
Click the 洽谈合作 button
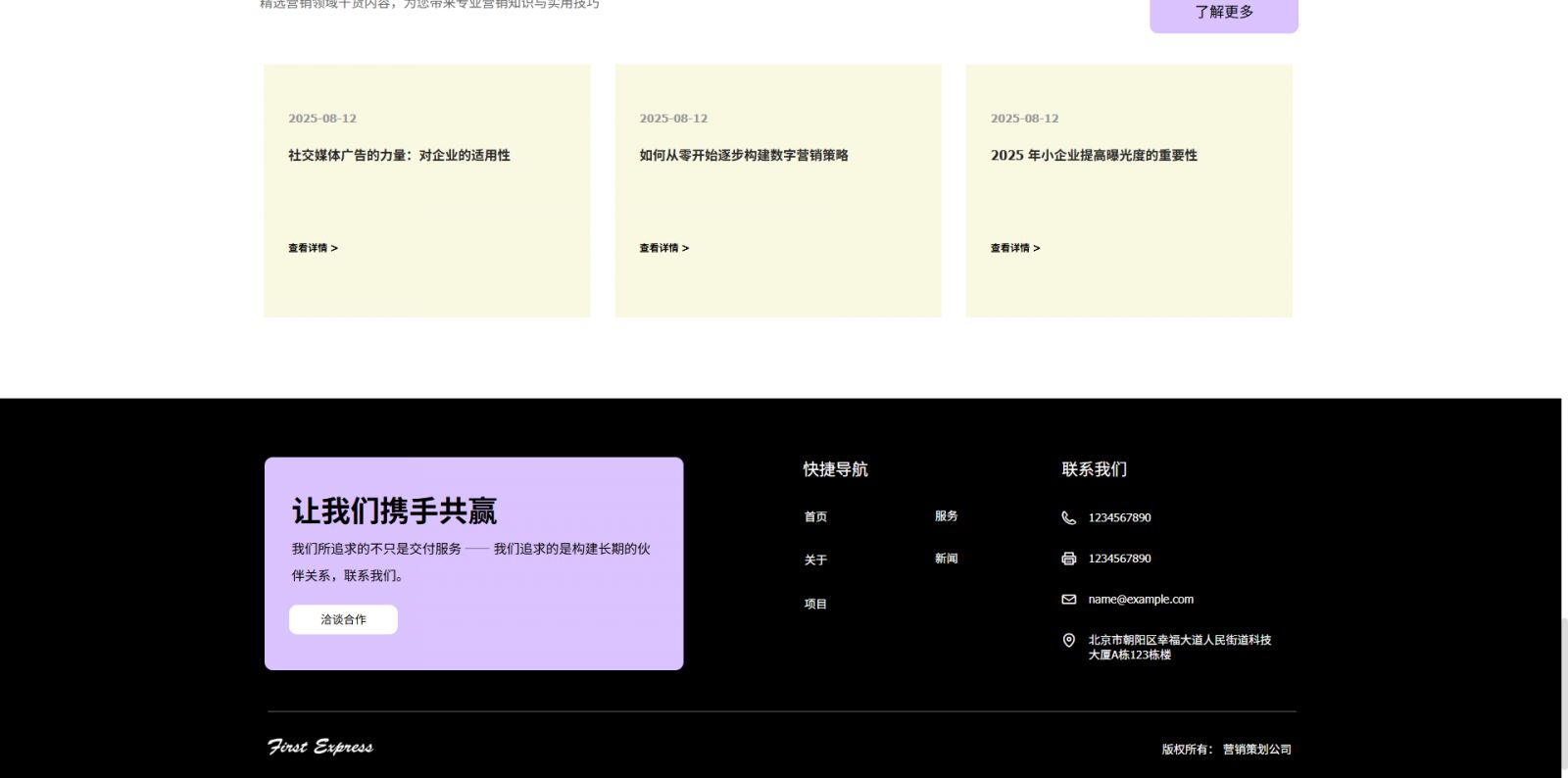(x=343, y=619)
